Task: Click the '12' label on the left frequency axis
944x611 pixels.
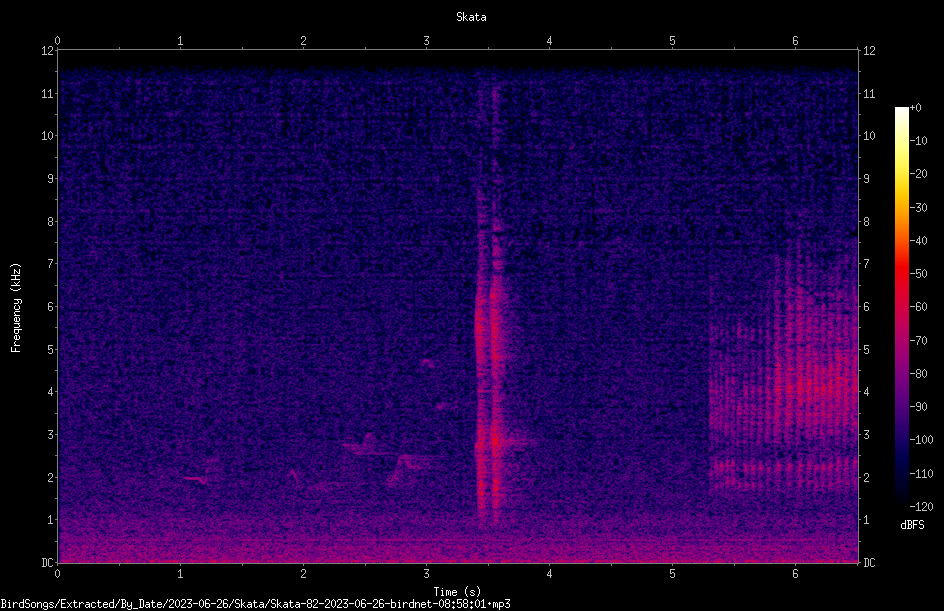Action: 48,51
